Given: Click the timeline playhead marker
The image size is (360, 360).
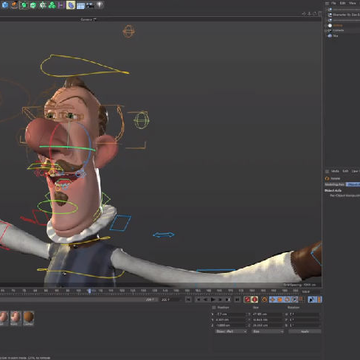Looking at the screenshot, I should point(89,291).
